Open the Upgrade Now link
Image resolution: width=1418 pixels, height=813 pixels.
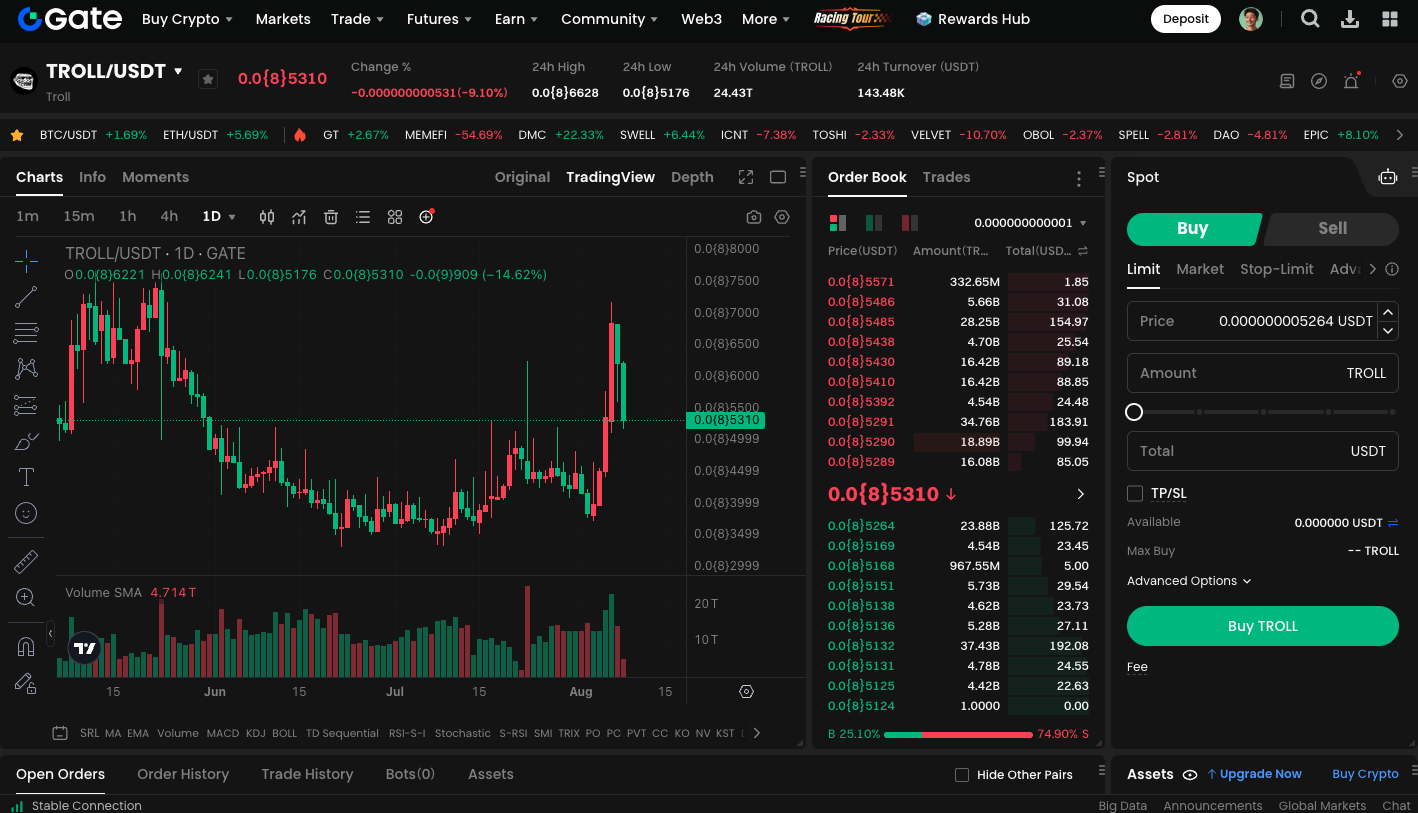(x=1254, y=774)
